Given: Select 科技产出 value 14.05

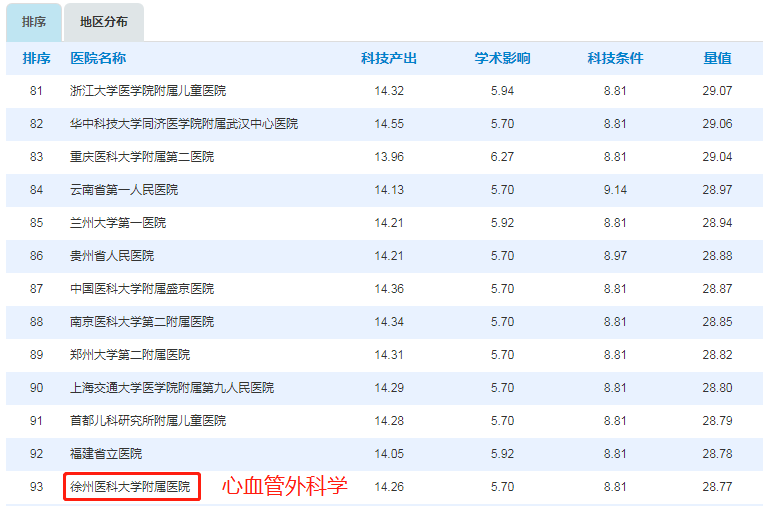Looking at the screenshot, I should click(389, 453).
